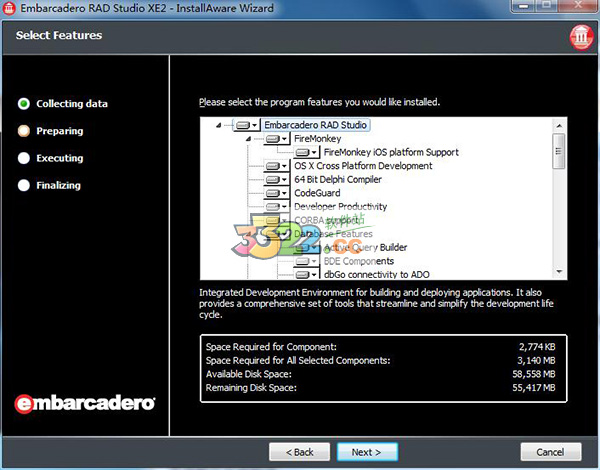Image resolution: width=600 pixels, height=470 pixels.
Task: Open the dbGo connectivity to ADO install dropdown
Action: click(x=306, y=274)
